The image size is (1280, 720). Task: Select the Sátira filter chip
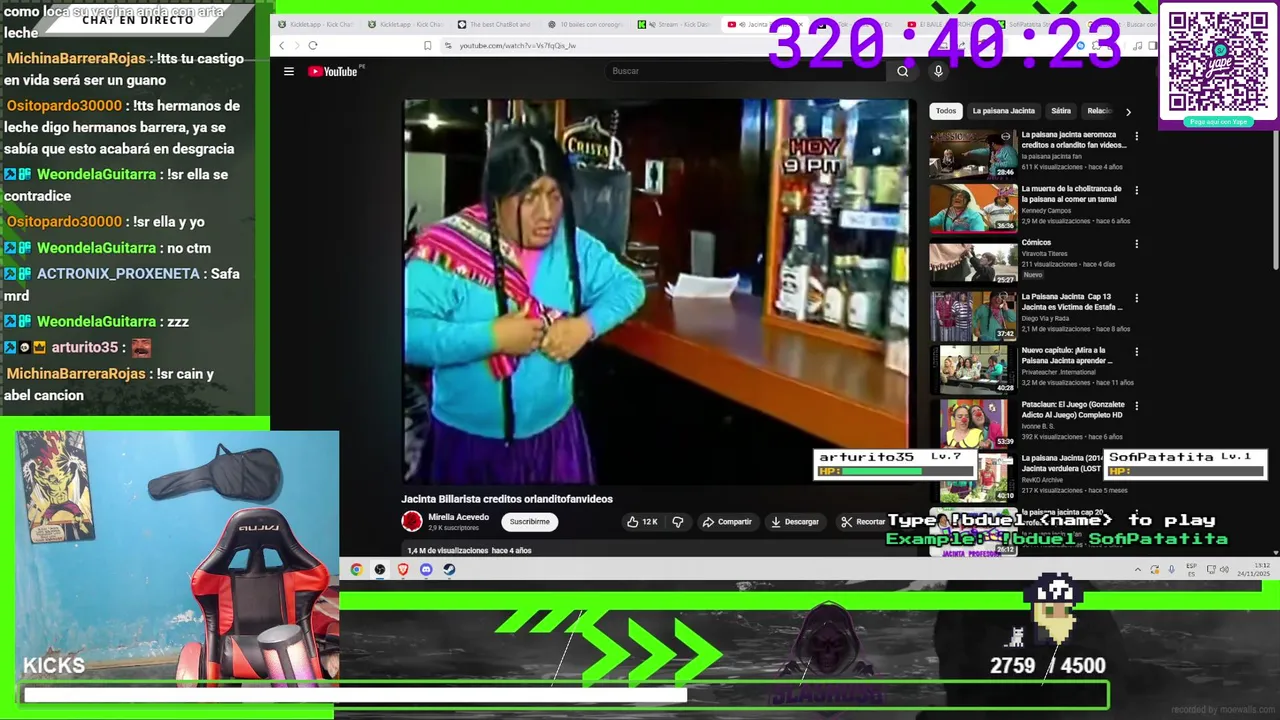click(x=1061, y=111)
